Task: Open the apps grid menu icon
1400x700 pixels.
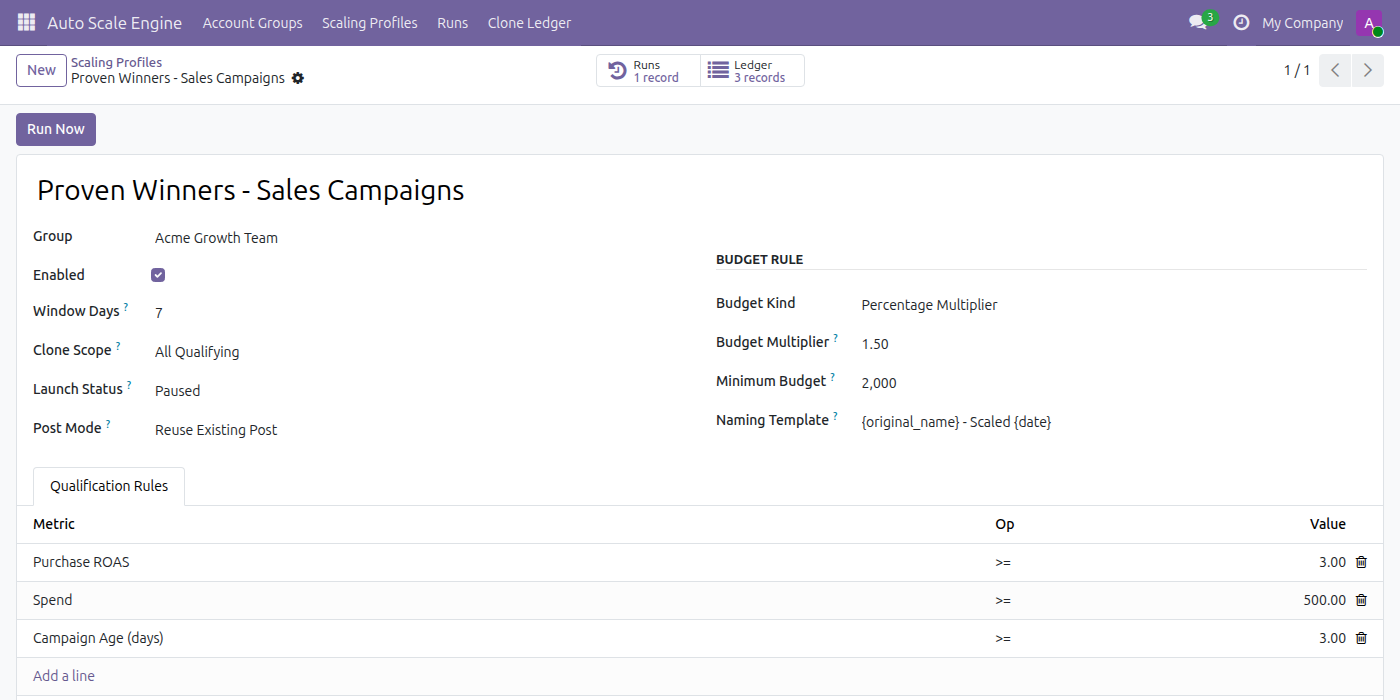Action: click(x=26, y=22)
